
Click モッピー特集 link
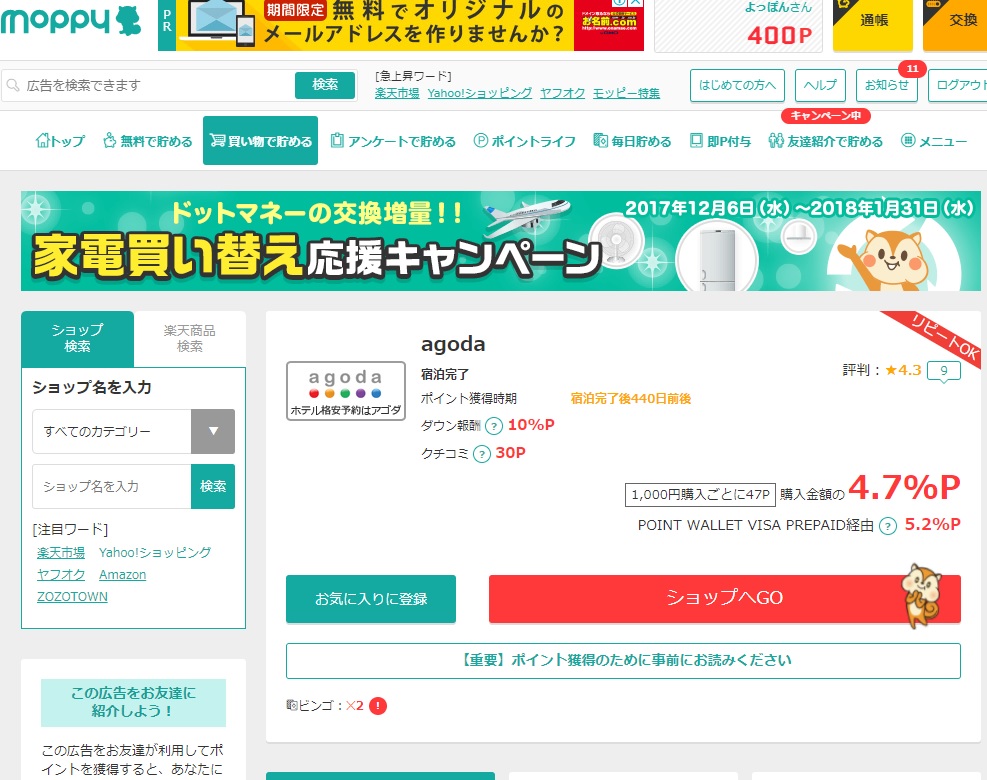626,93
